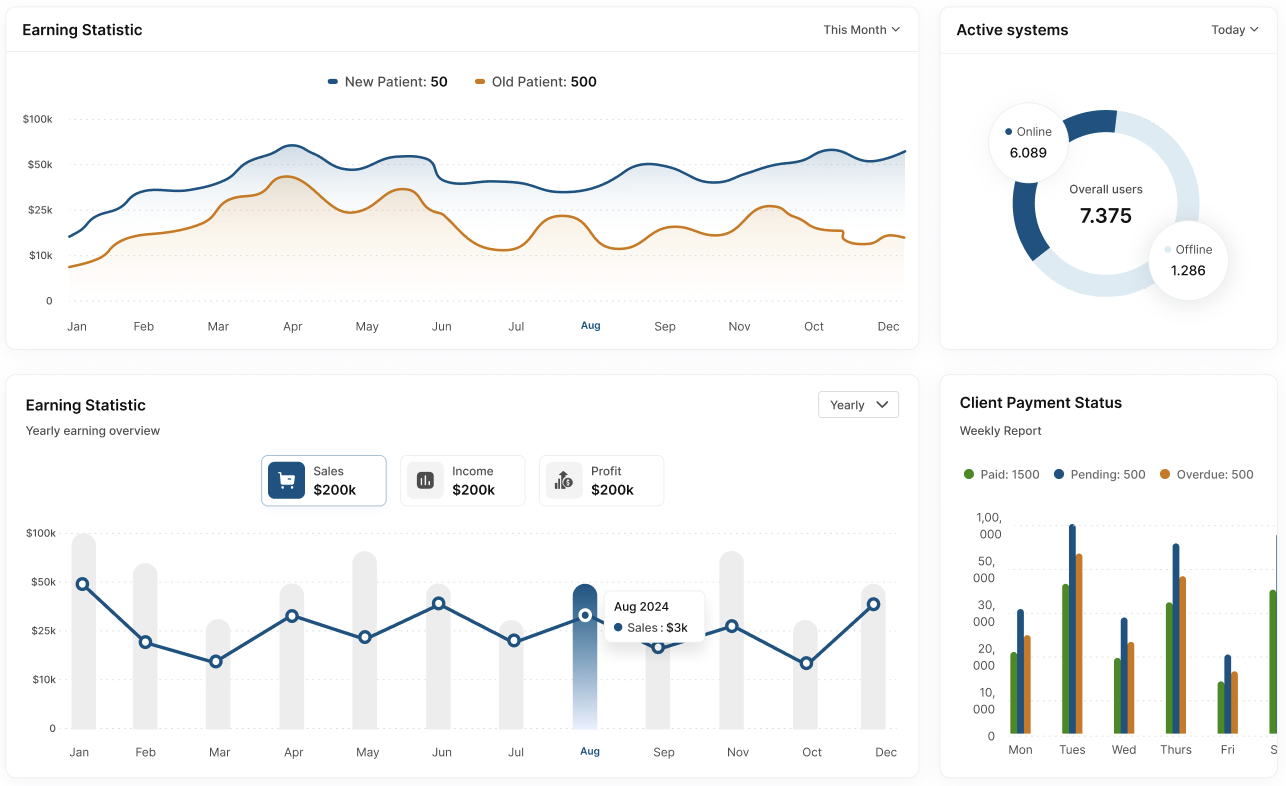Click the Paid green legend dot
Viewport: 1286px width, 786px height.
pos(968,475)
